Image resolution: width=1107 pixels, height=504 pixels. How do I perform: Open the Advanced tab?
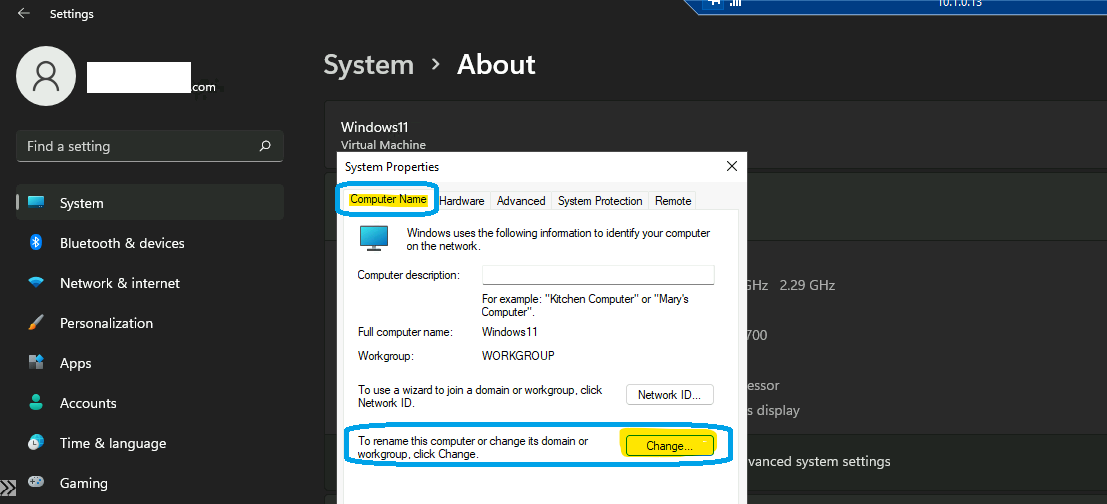point(521,201)
